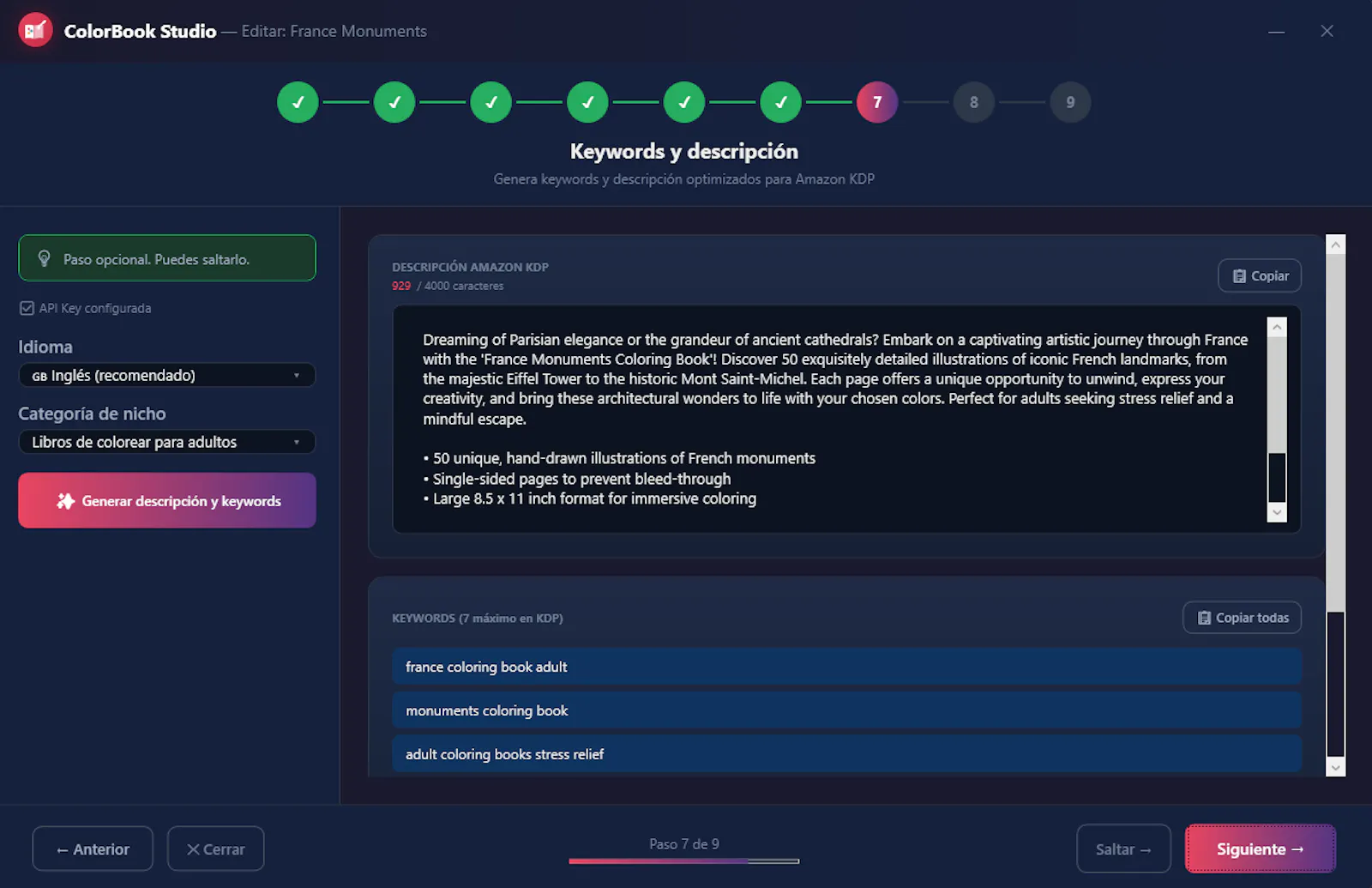Jump to step 9 circle

[1070, 102]
